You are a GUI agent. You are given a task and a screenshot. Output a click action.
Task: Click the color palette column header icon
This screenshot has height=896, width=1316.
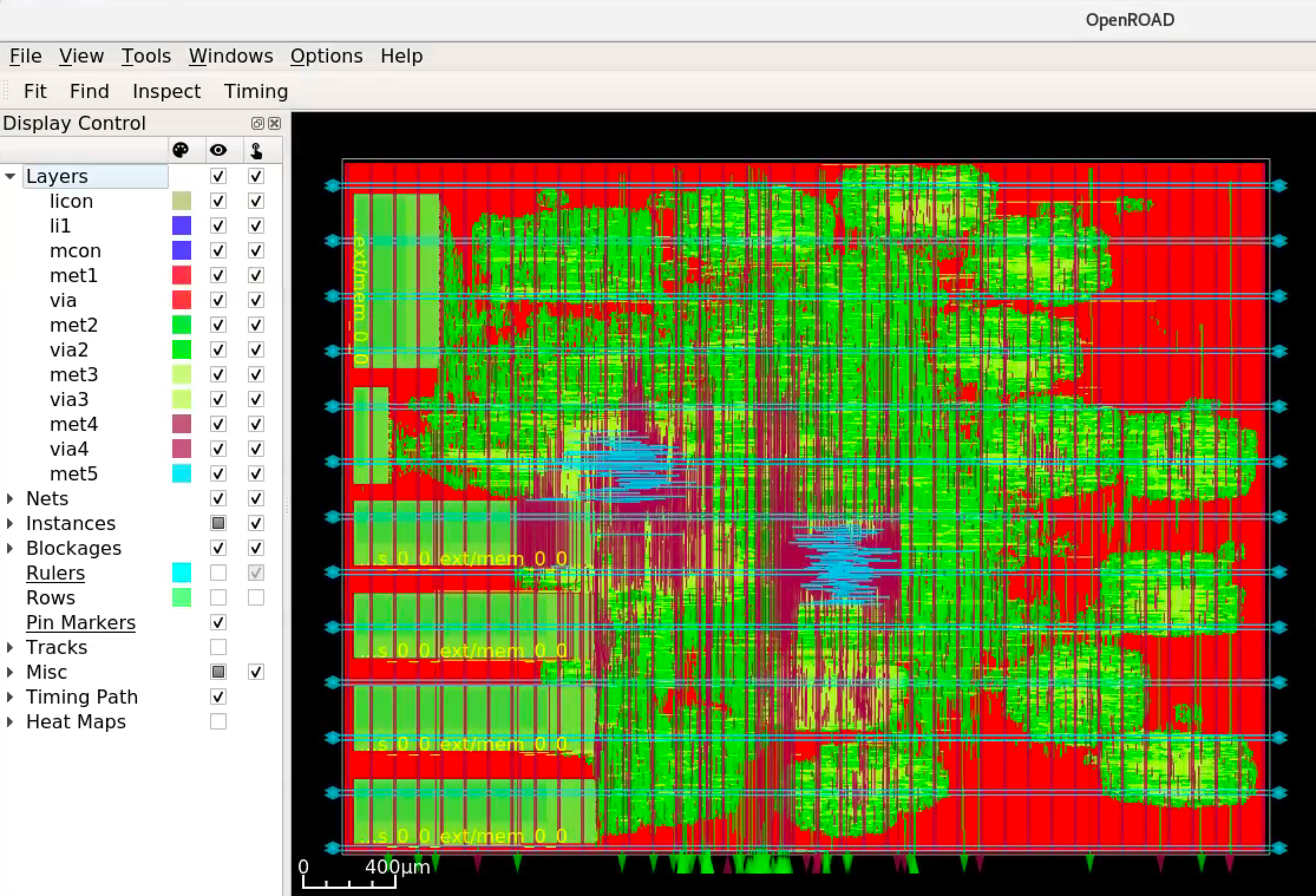click(181, 151)
